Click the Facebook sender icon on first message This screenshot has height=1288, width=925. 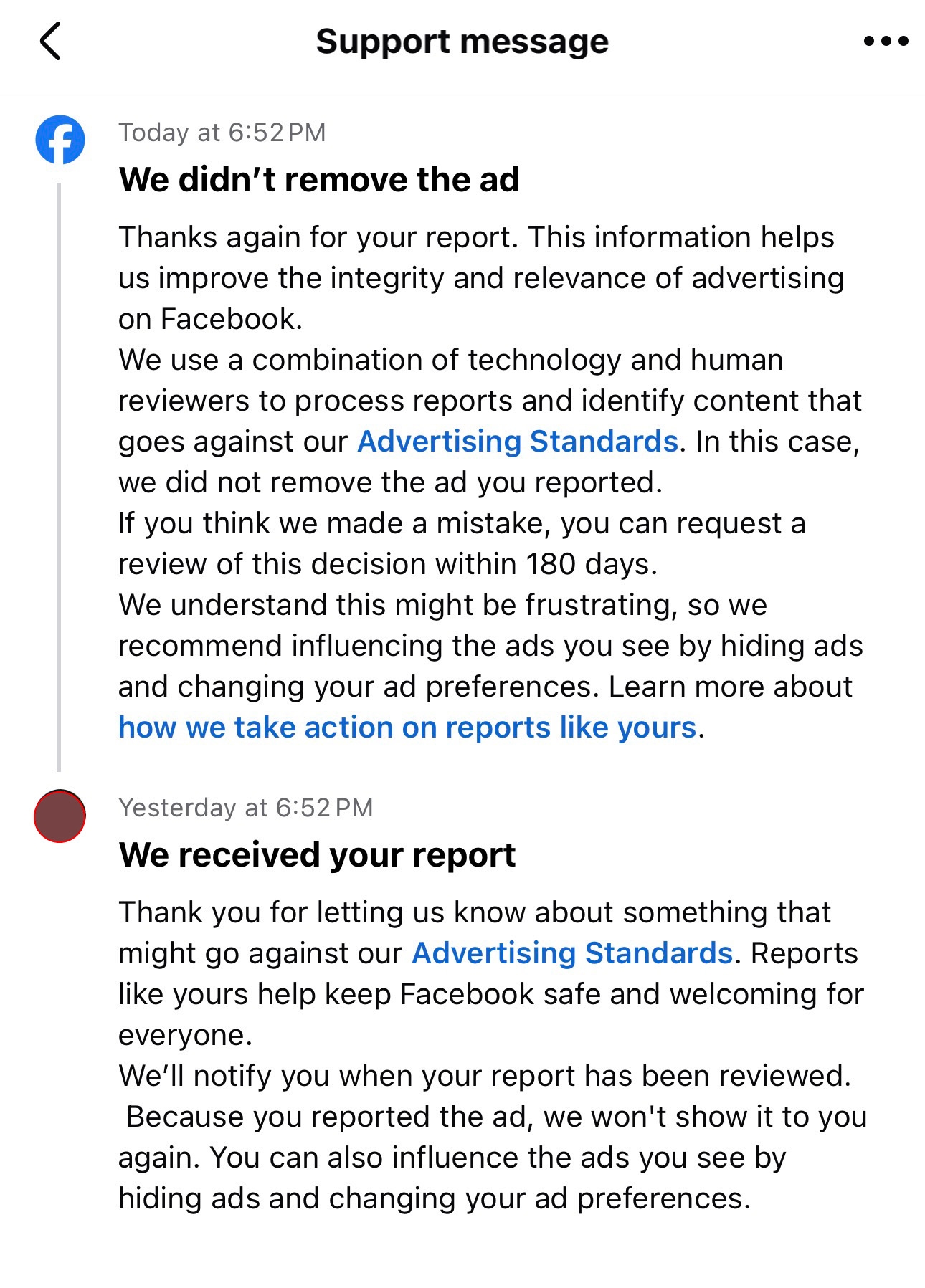(60, 140)
